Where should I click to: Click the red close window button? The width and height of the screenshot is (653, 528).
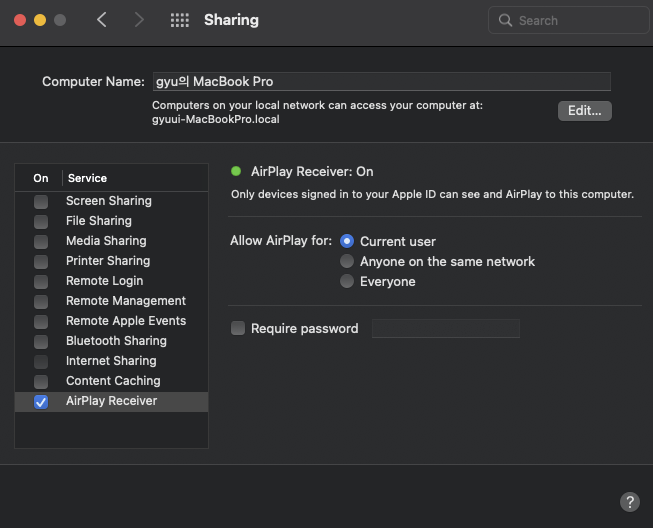tap(20, 20)
